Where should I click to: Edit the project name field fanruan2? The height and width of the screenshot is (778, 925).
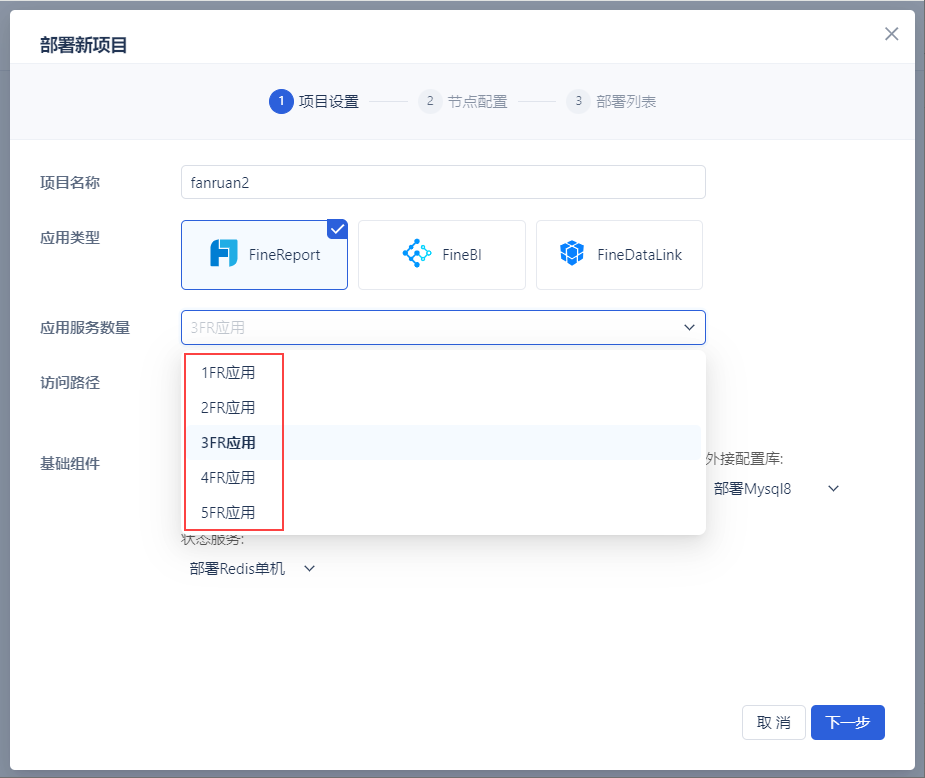click(x=443, y=182)
